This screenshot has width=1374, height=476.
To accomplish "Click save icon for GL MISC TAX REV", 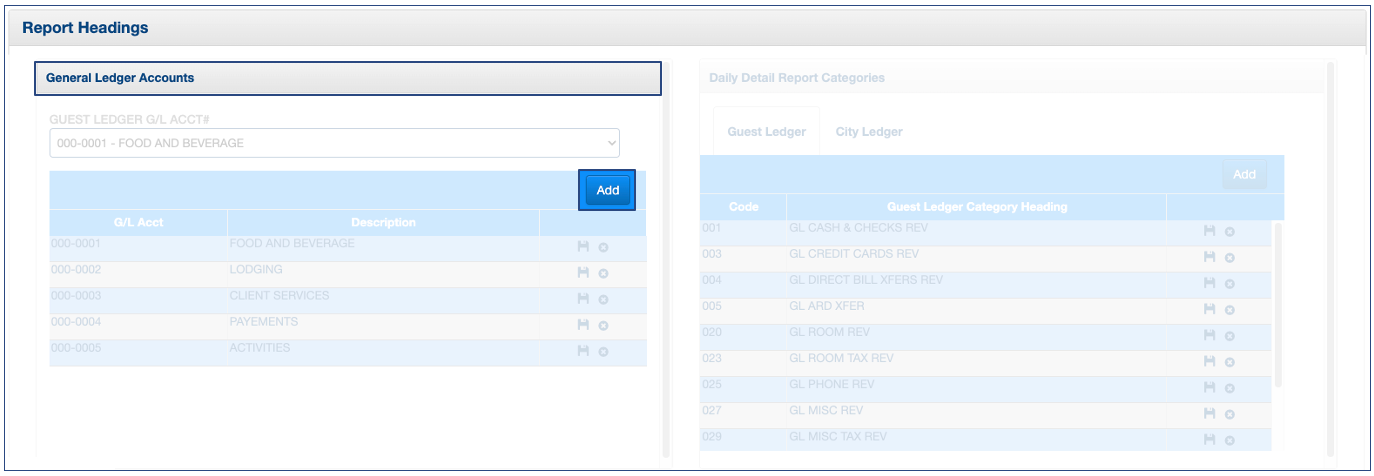I will [1209, 440].
